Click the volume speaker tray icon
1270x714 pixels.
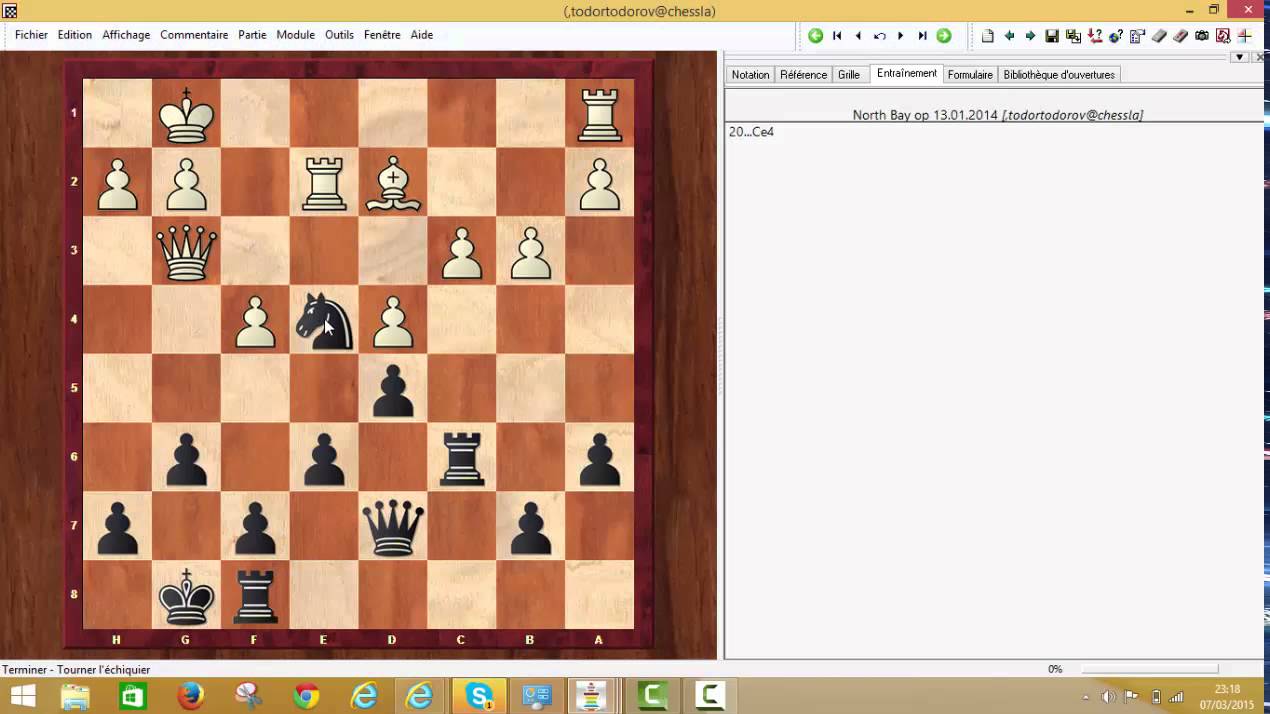(1109, 697)
